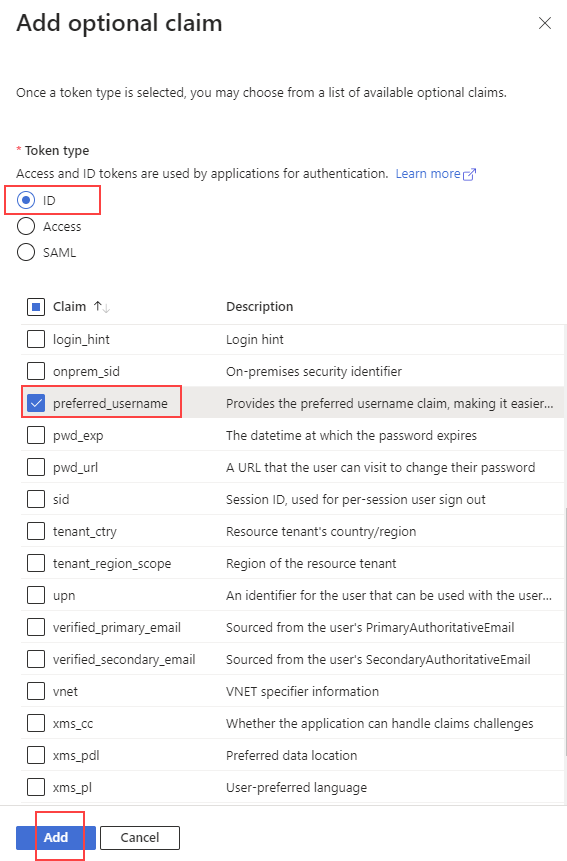Check the upn claim box
This screenshot has width=567, height=861.
pos(36,595)
